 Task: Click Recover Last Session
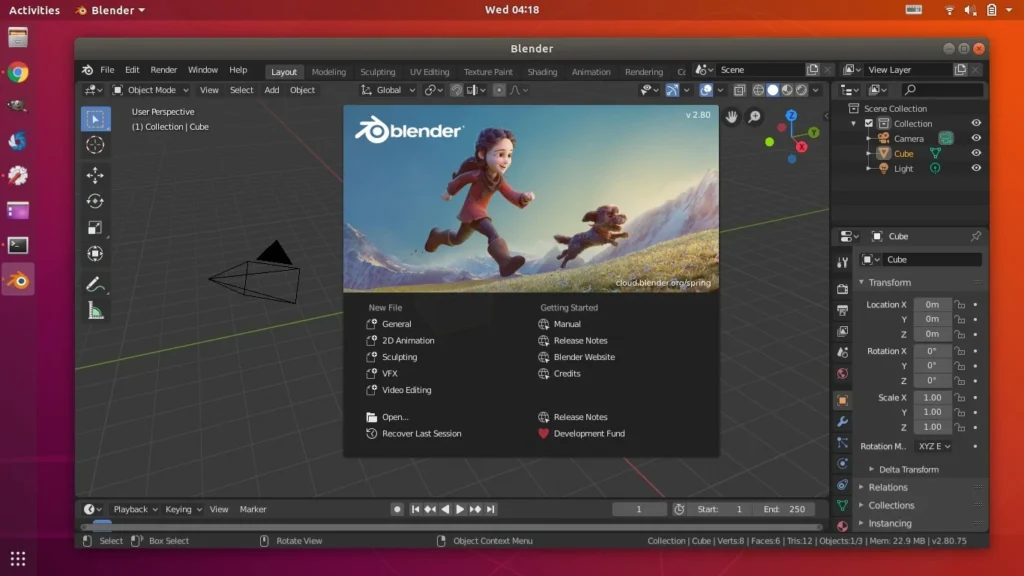(x=421, y=434)
